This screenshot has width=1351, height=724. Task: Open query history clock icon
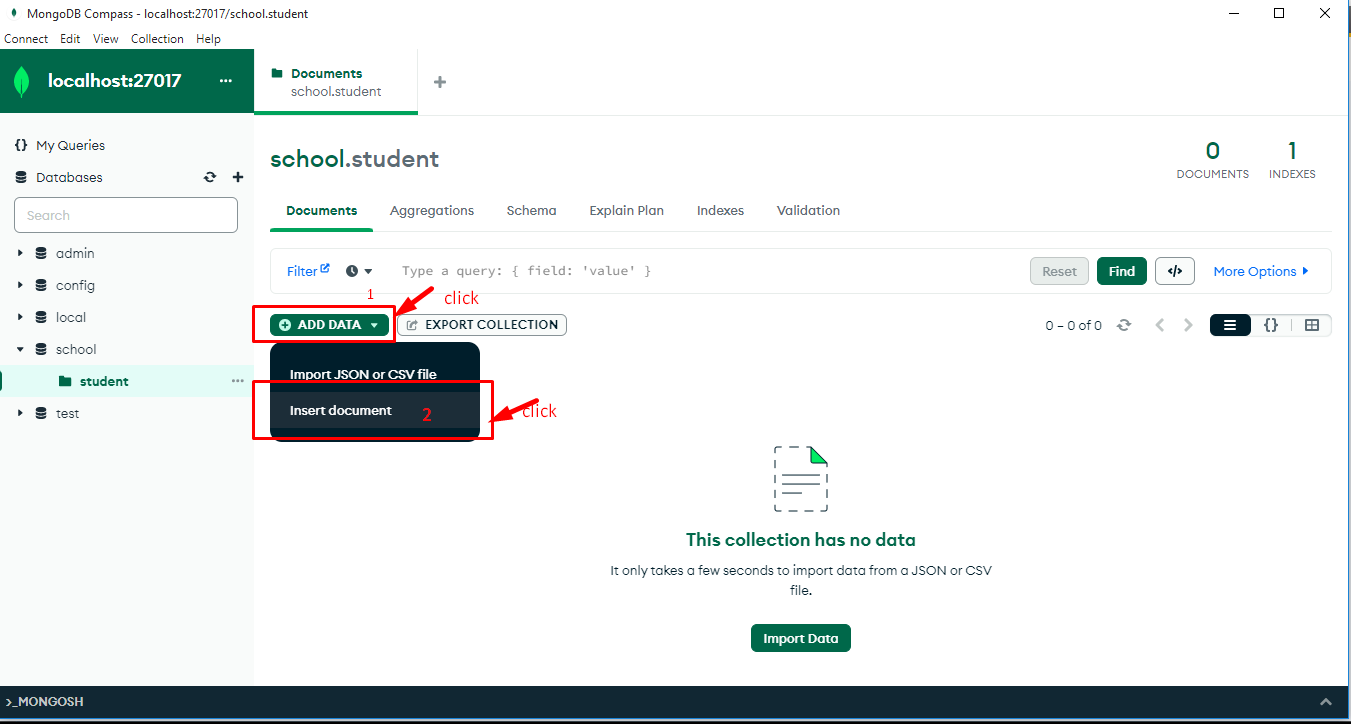358,271
